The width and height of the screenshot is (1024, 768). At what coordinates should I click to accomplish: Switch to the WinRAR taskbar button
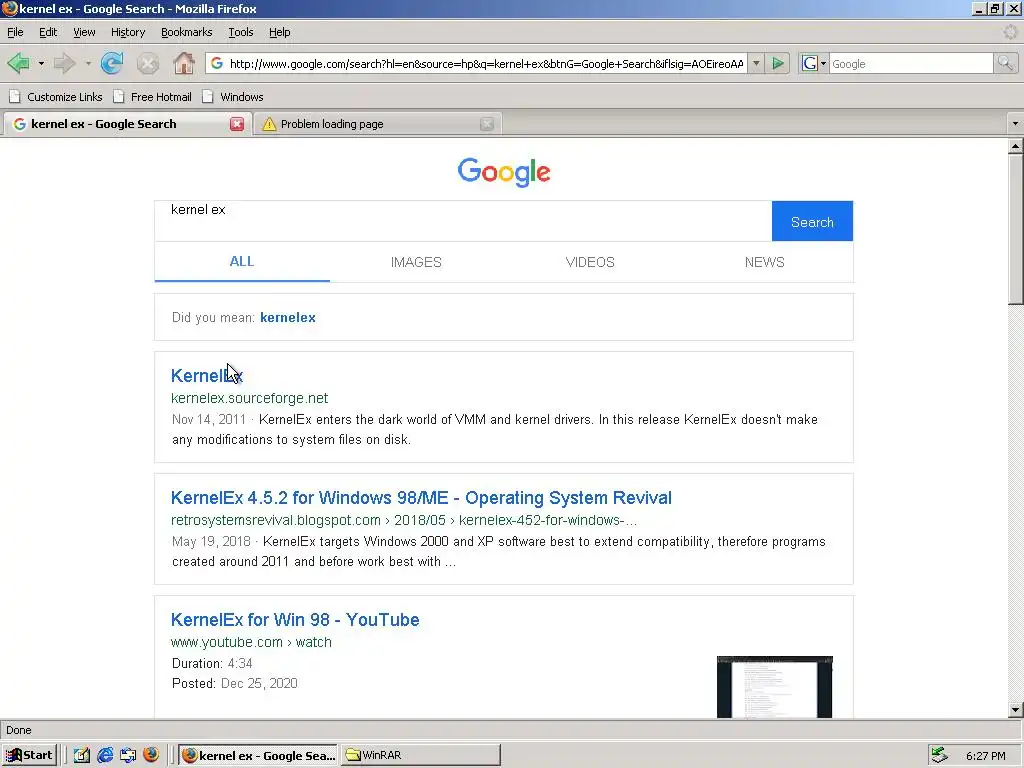pos(421,755)
